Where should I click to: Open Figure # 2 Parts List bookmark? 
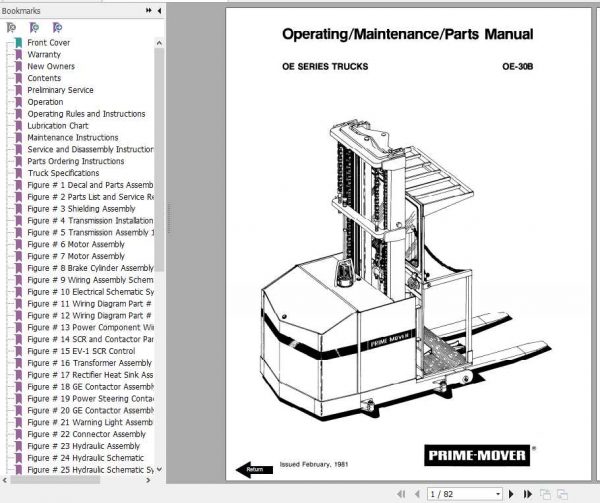click(90, 197)
